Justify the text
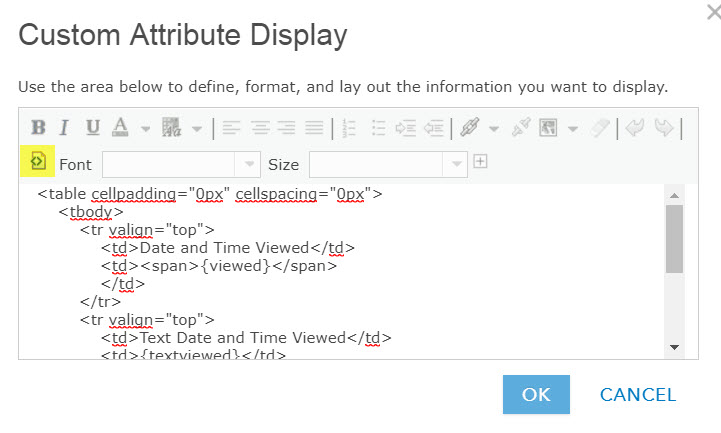This screenshot has width=721, height=433. coord(315,128)
